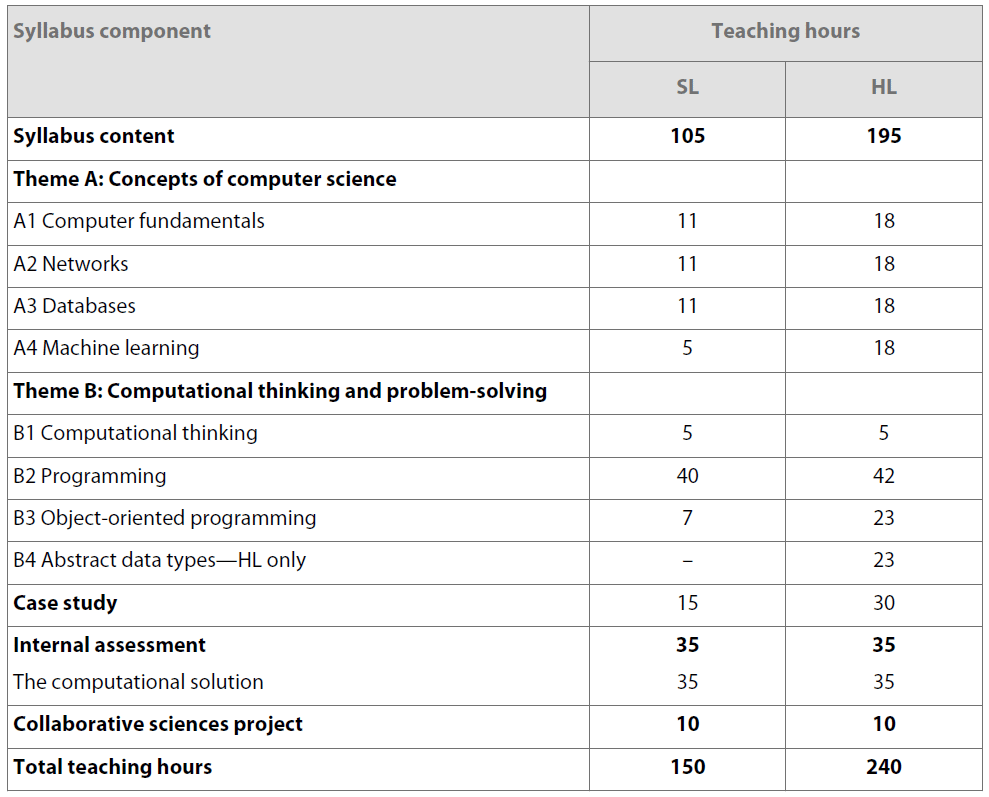989x797 pixels.
Task: Select the Case study row label
Action: point(65,603)
